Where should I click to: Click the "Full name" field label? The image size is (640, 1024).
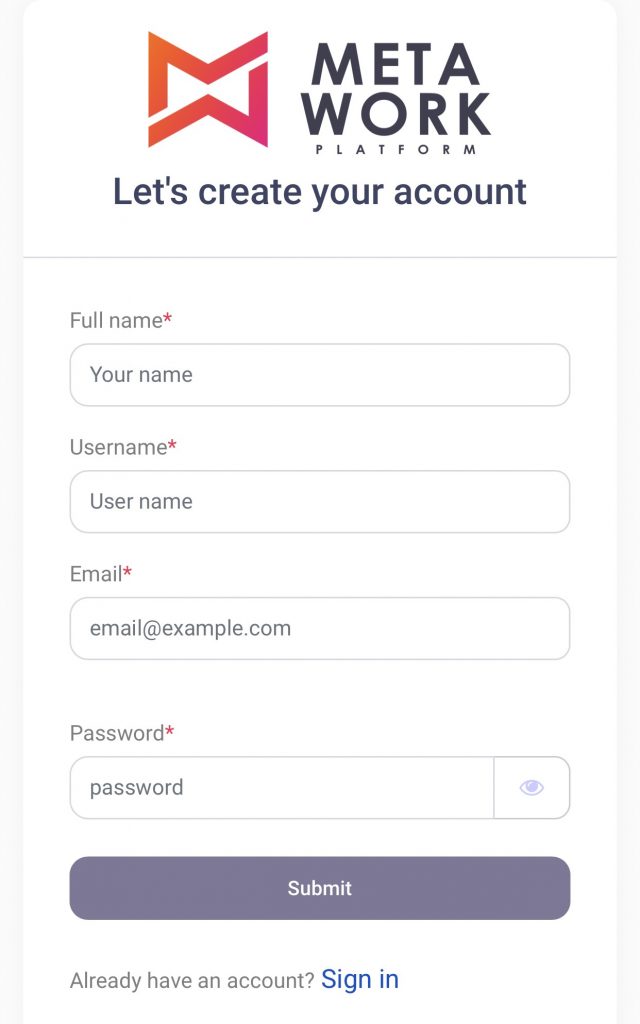tap(116, 321)
